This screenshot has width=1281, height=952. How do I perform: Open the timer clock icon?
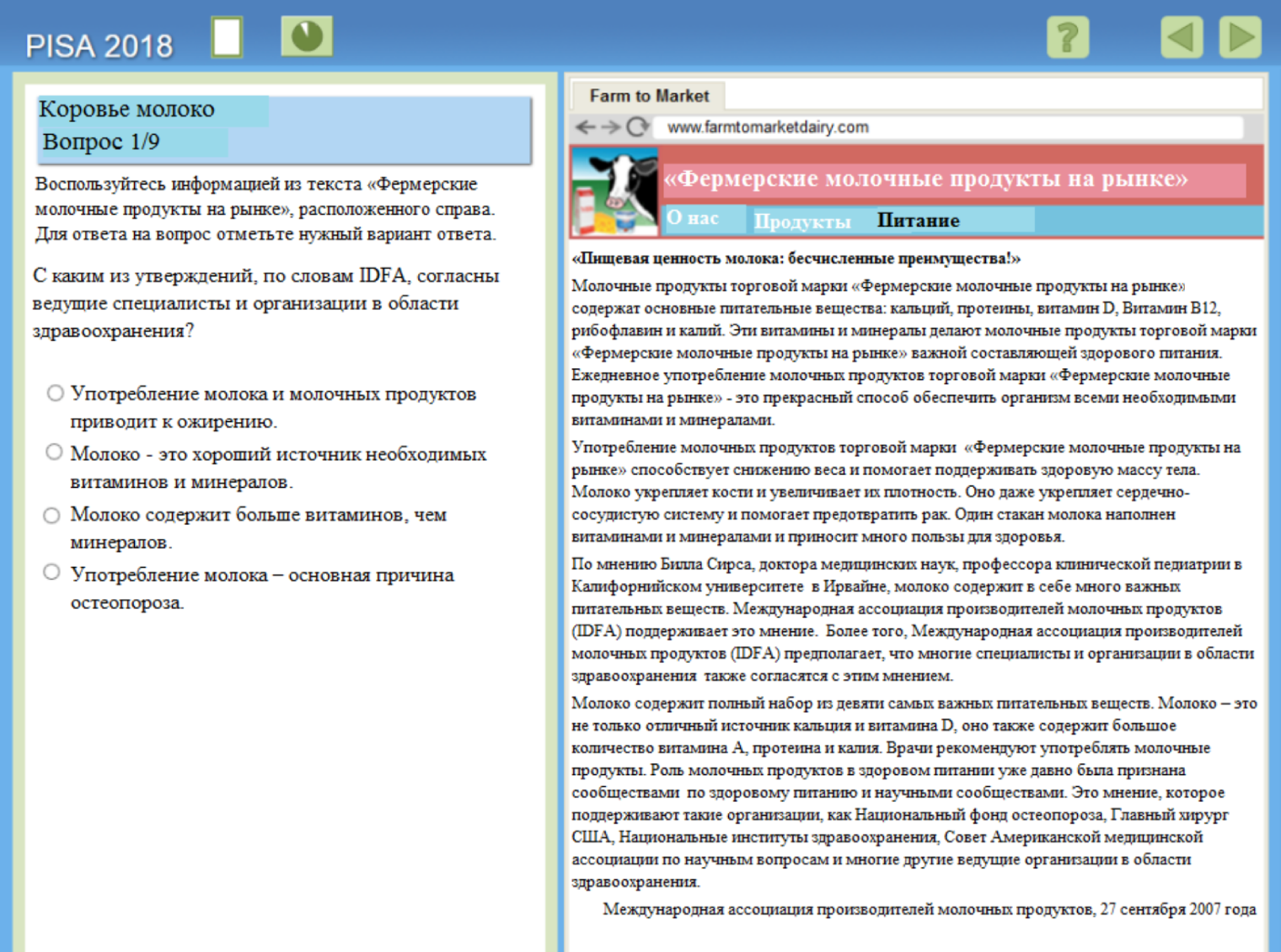[x=307, y=37]
